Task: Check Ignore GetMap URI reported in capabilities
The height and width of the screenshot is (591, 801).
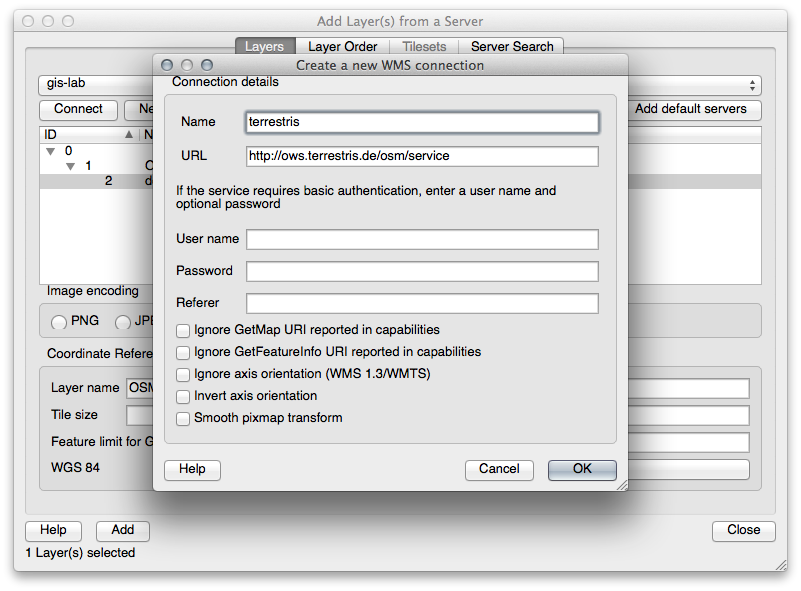Action: [x=183, y=330]
